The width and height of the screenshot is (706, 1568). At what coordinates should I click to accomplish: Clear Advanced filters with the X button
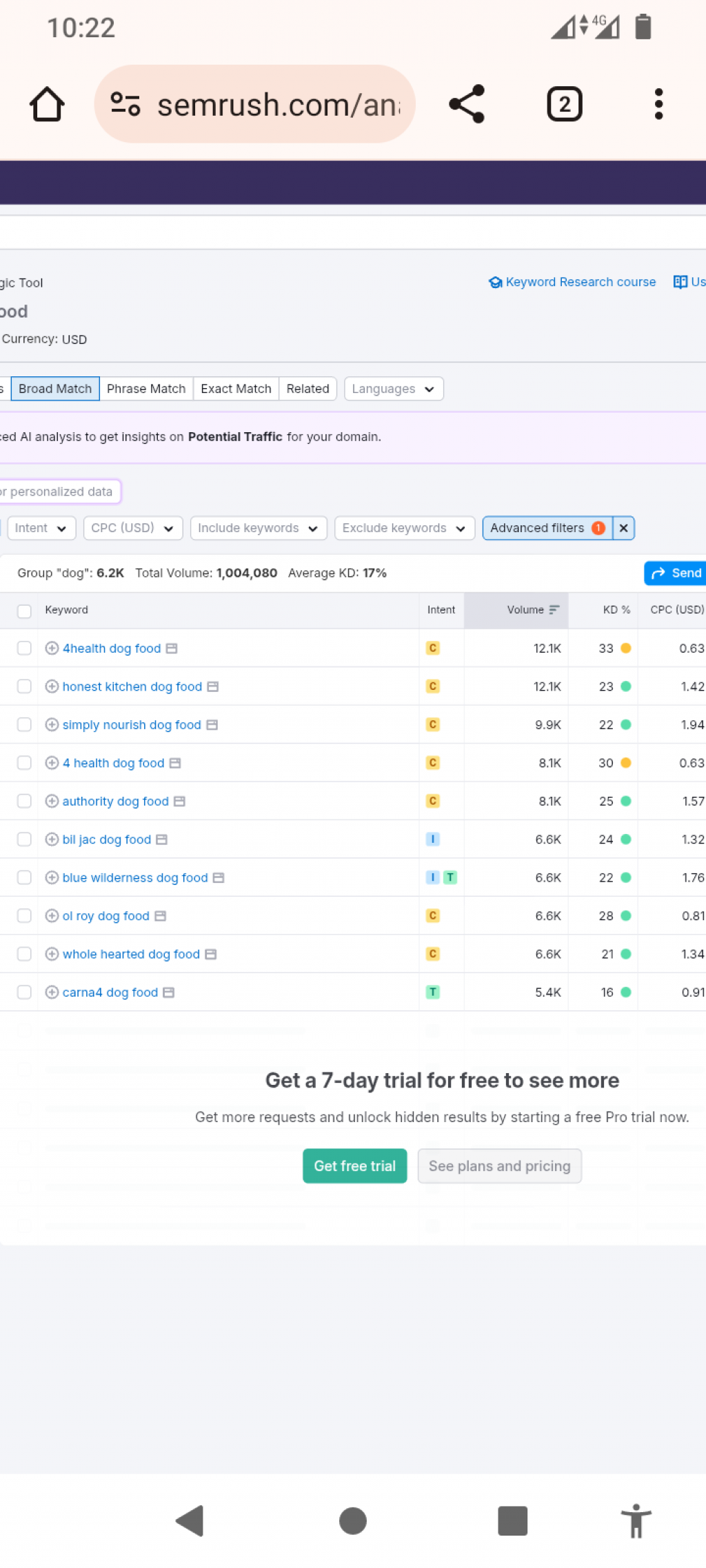[x=623, y=529]
